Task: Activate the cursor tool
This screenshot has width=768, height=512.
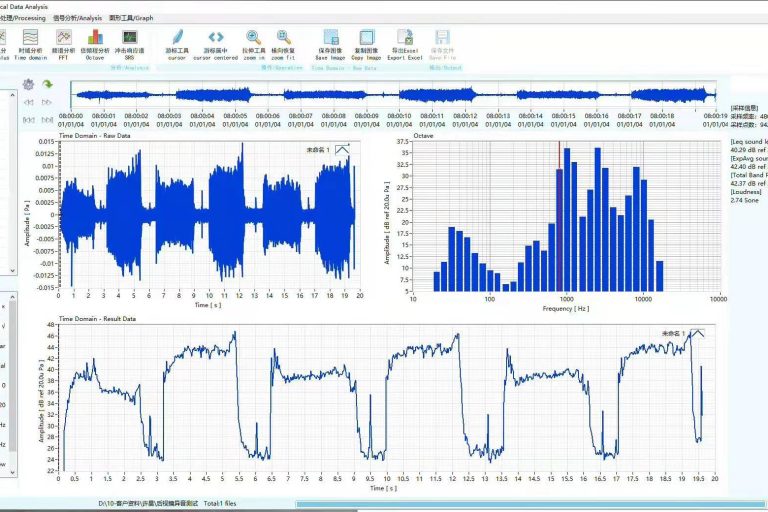Action: 176,40
